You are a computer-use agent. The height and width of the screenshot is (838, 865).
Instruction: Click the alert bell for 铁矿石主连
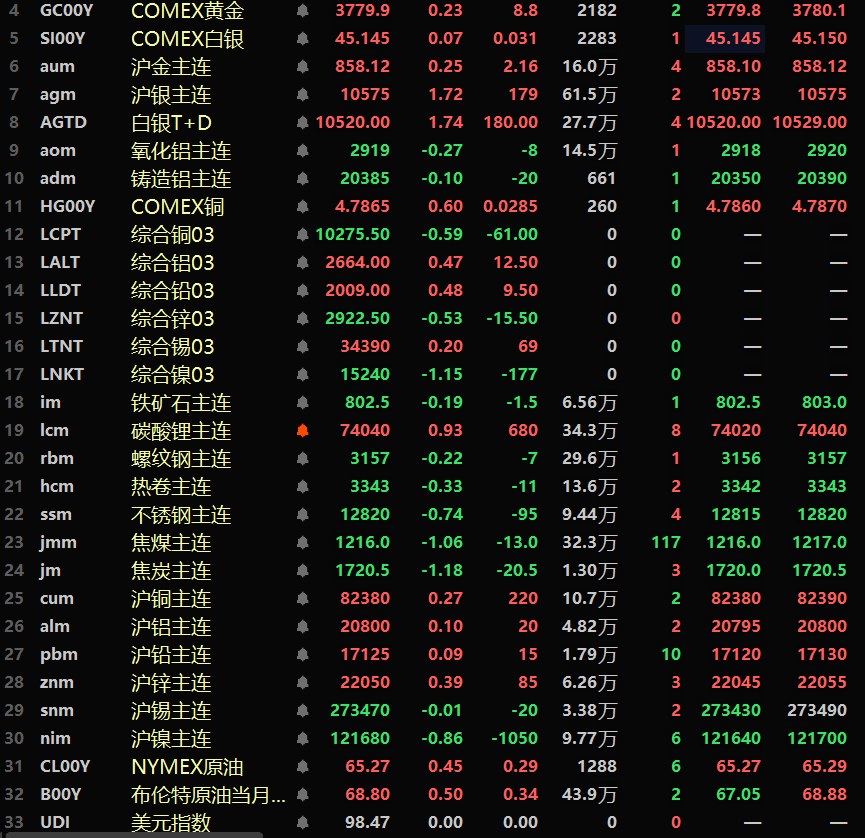coord(302,403)
